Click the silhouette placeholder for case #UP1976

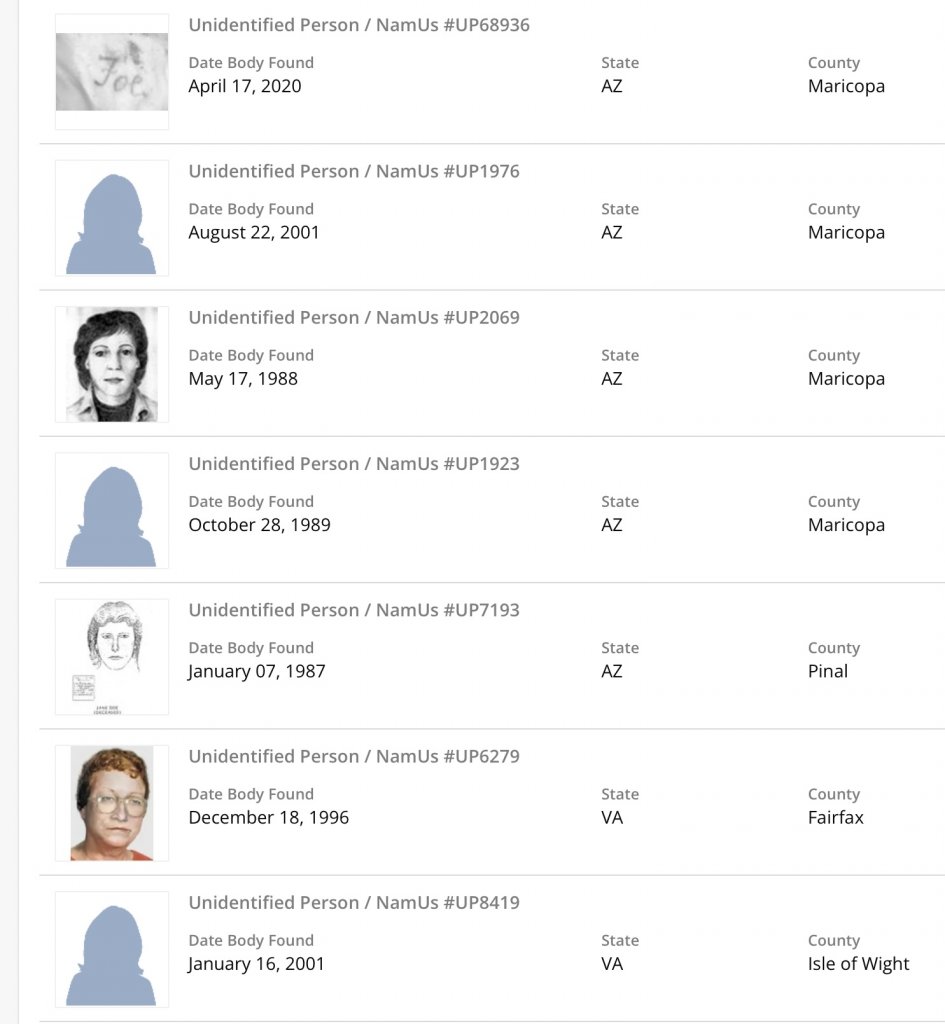111,218
